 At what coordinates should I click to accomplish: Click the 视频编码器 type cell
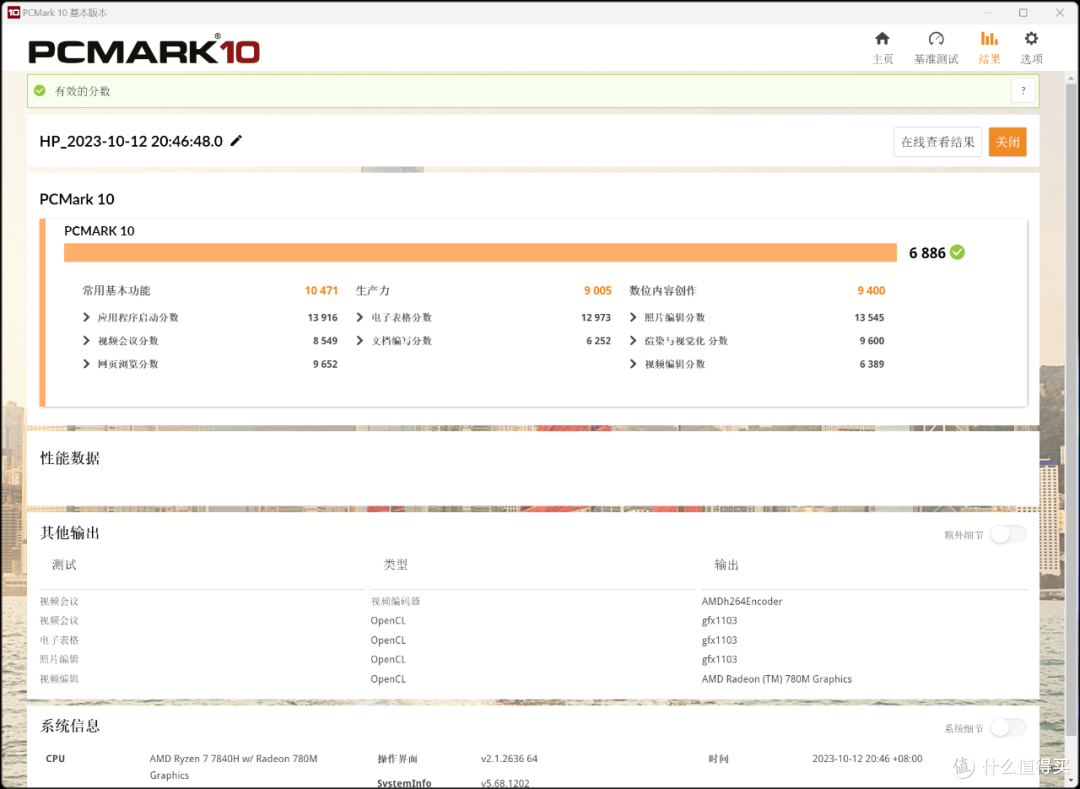pos(395,601)
